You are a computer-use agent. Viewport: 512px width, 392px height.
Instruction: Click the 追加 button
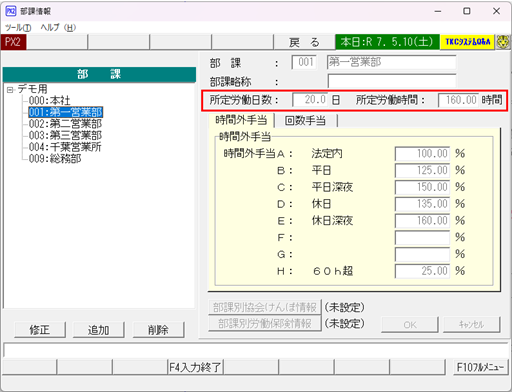pos(99,330)
